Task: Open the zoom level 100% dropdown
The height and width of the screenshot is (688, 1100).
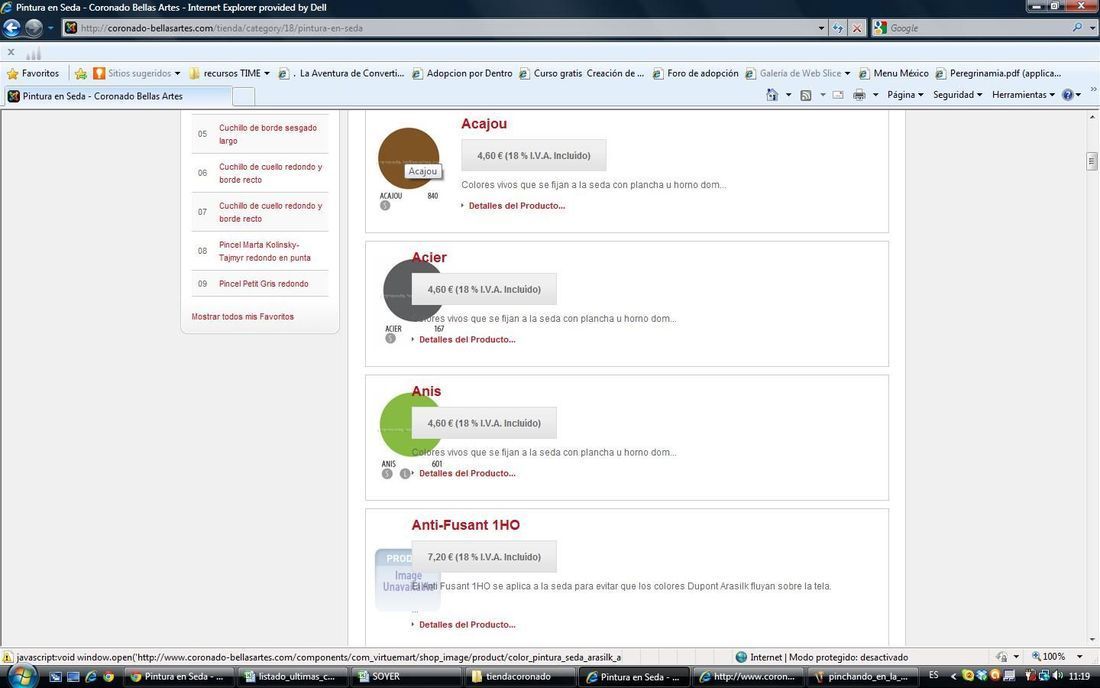Action: pyautogui.click(x=1079, y=657)
